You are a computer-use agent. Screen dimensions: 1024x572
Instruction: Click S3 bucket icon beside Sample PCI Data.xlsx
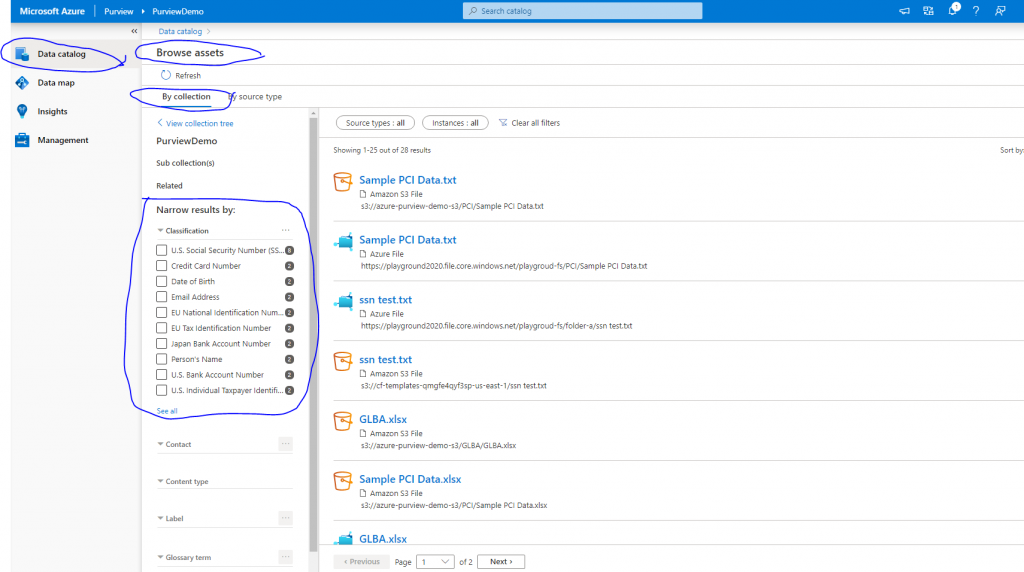click(343, 481)
